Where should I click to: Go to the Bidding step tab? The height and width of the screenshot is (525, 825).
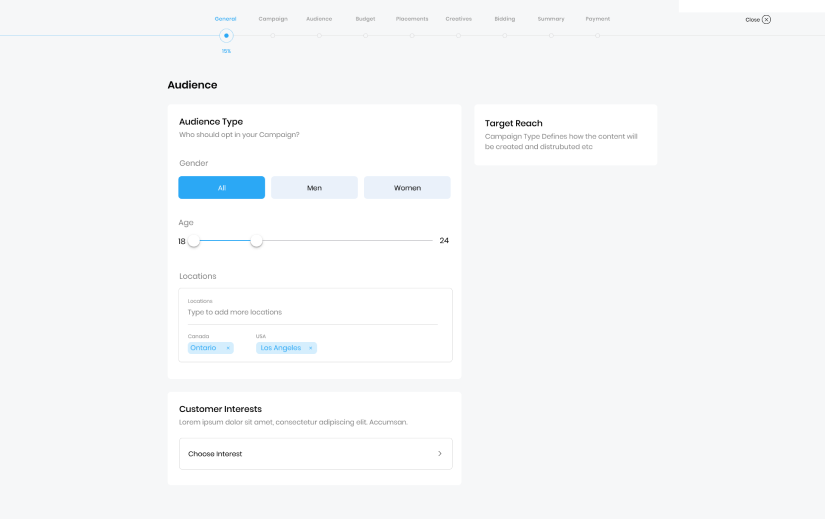click(505, 19)
